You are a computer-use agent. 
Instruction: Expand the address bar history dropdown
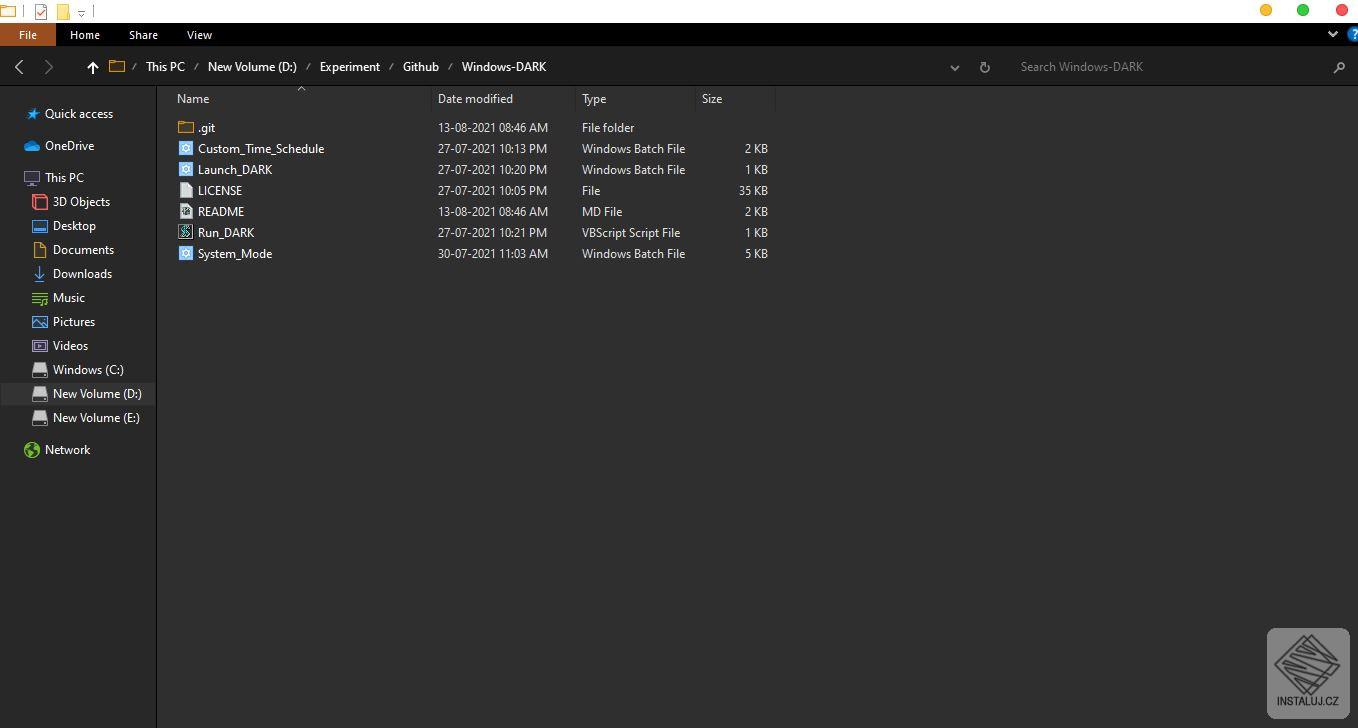tap(955, 67)
